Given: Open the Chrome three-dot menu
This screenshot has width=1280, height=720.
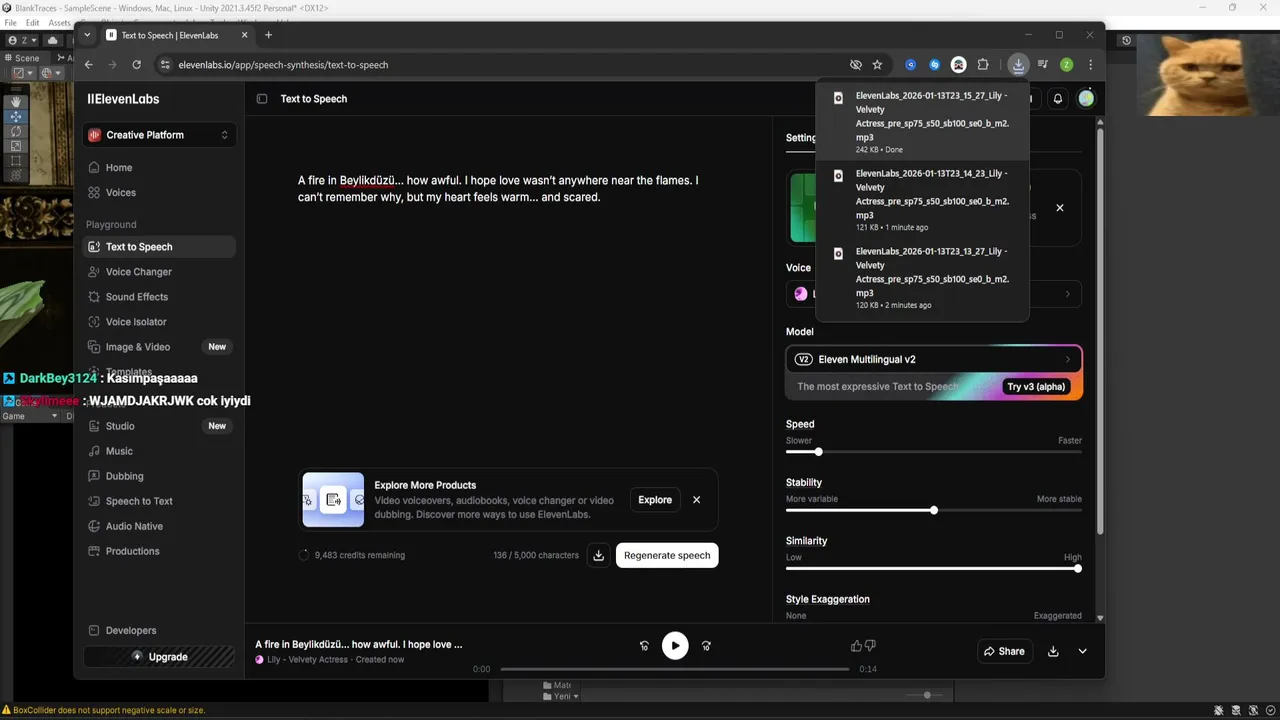Looking at the screenshot, I should [x=1090, y=65].
